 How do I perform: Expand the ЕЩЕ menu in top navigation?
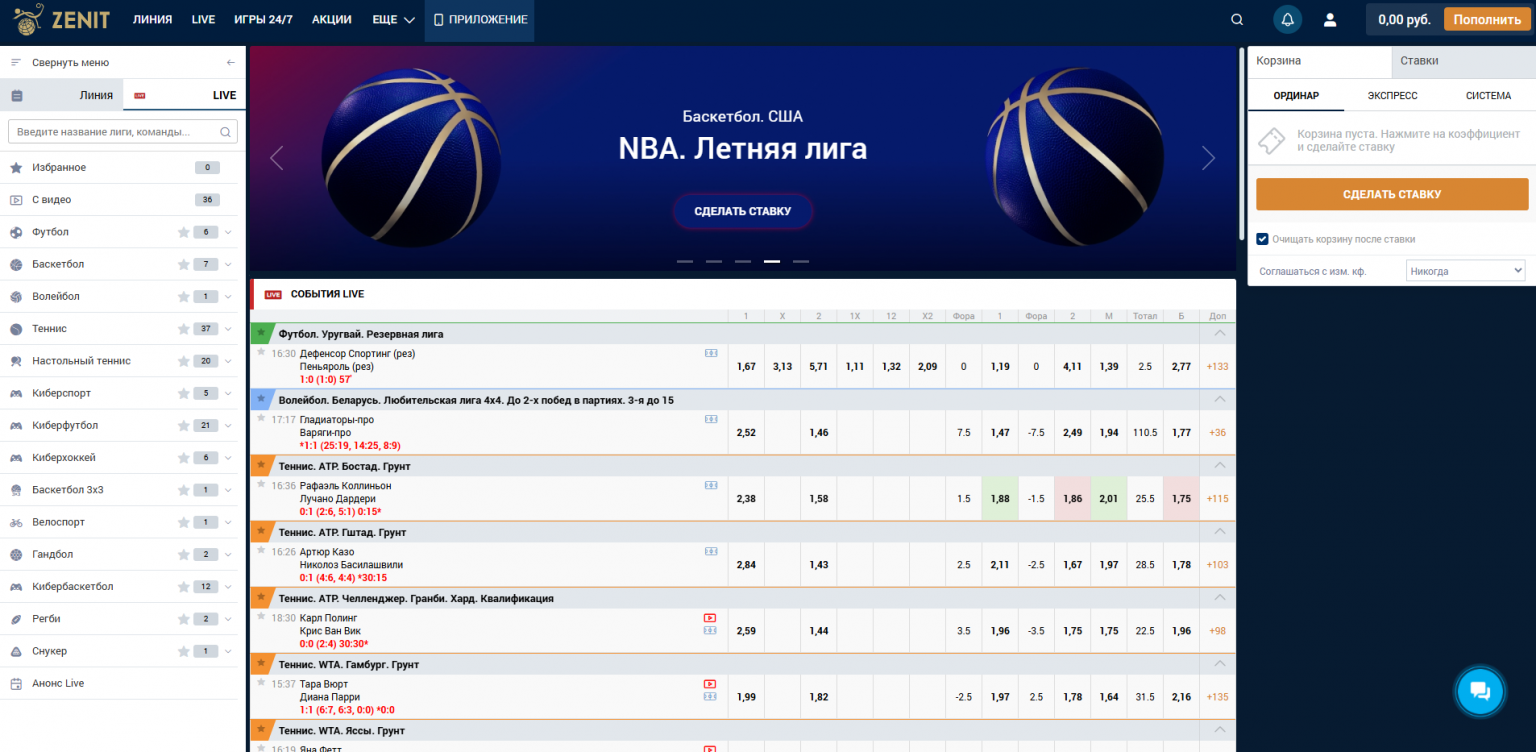pyautogui.click(x=393, y=20)
